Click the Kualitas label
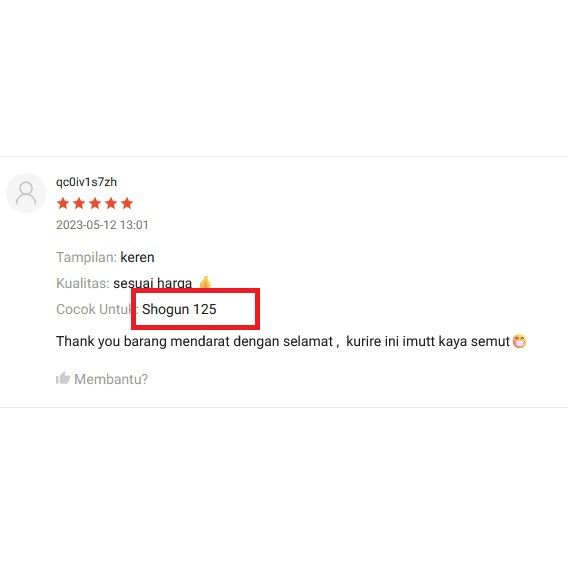Screen dimensions: 568x568 coord(83,283)
